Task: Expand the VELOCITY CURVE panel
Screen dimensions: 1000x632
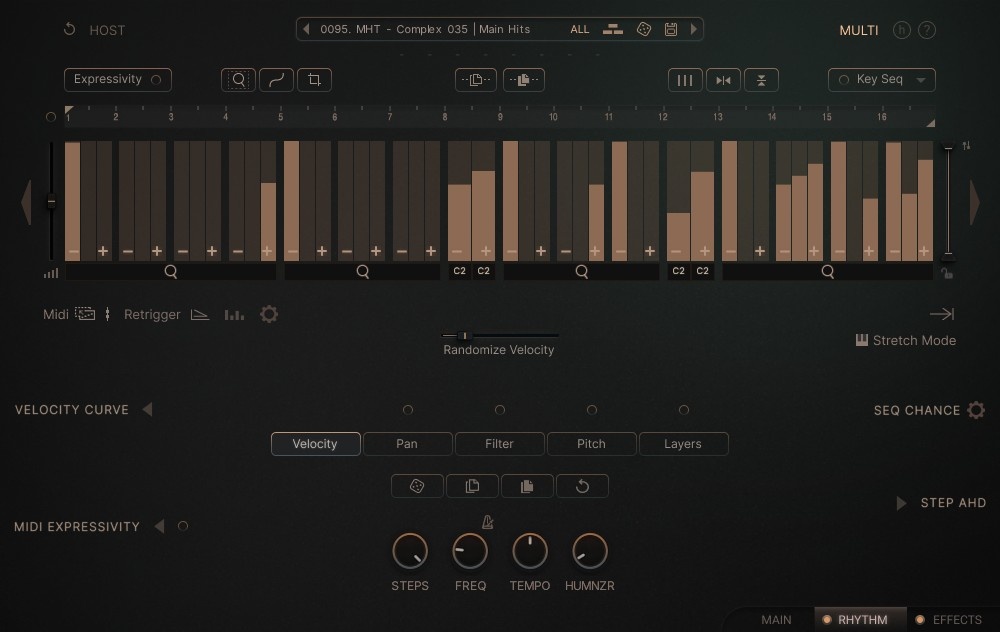Action: 148,409
